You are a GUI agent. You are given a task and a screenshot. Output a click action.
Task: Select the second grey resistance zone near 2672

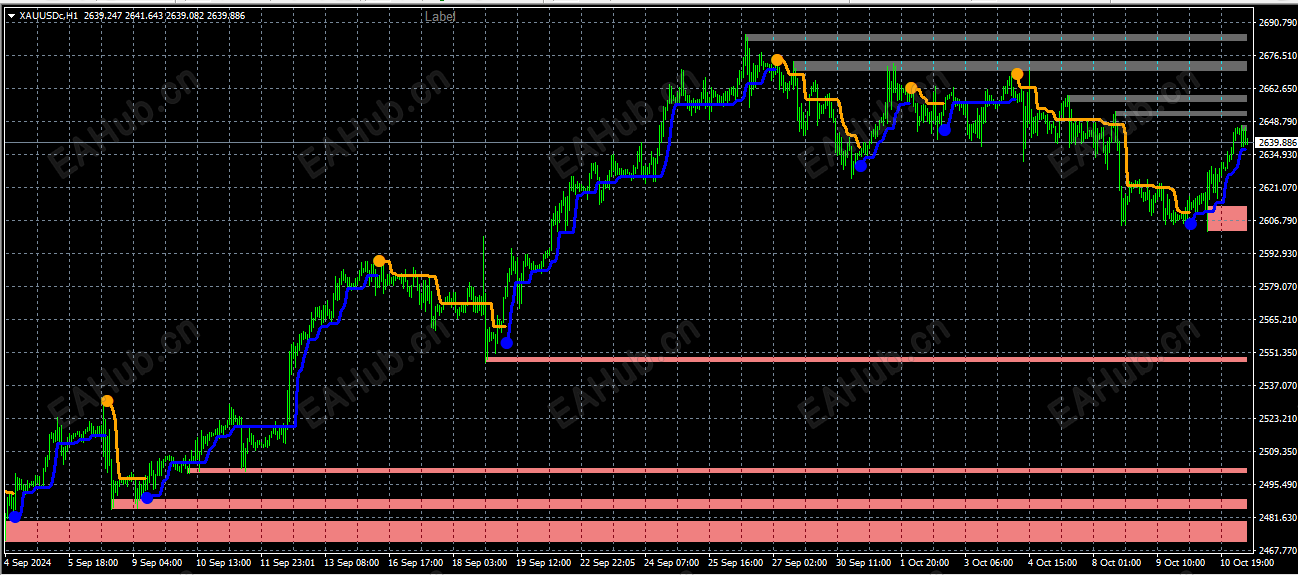tap(1020, 66)
